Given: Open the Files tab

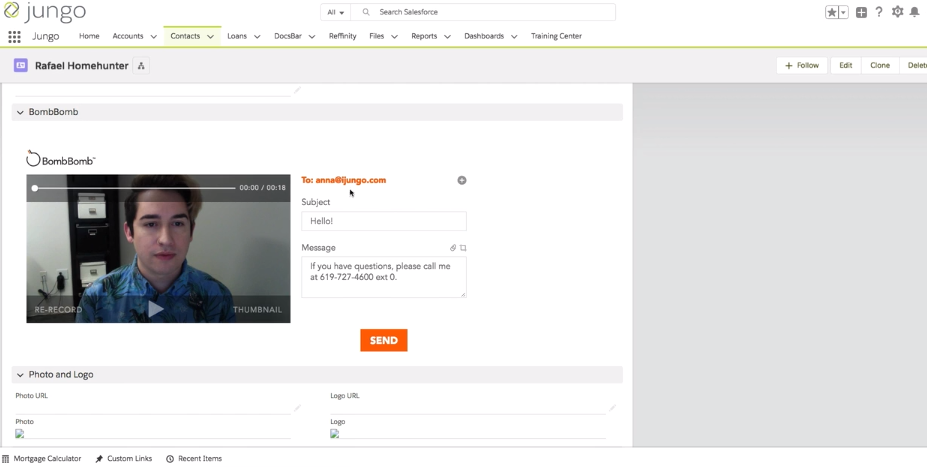Looking at the screenshot, I should point(377,36).
